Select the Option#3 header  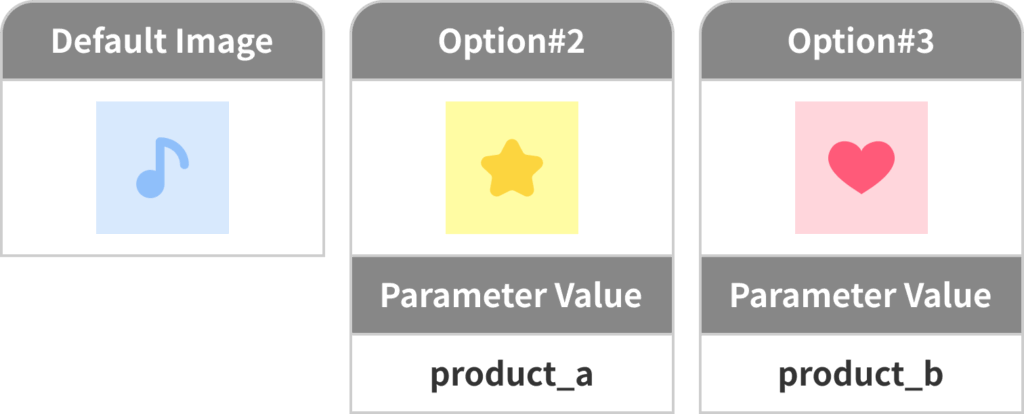(x=861, y=42)
